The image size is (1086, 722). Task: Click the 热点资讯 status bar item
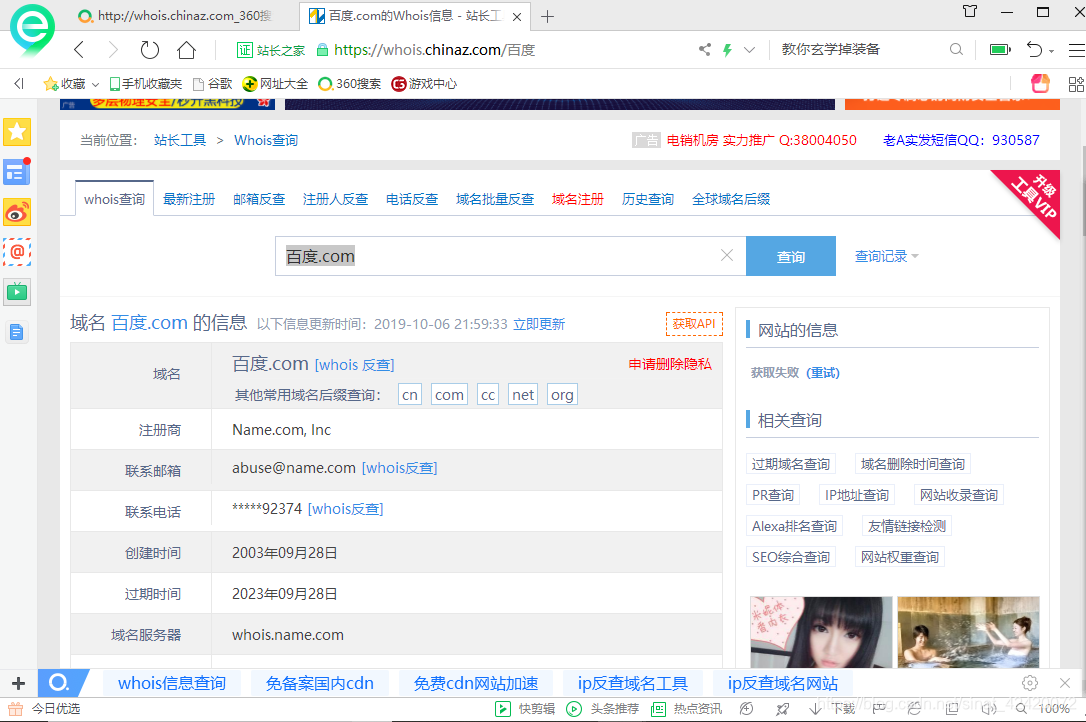click(x=686, y=708)
